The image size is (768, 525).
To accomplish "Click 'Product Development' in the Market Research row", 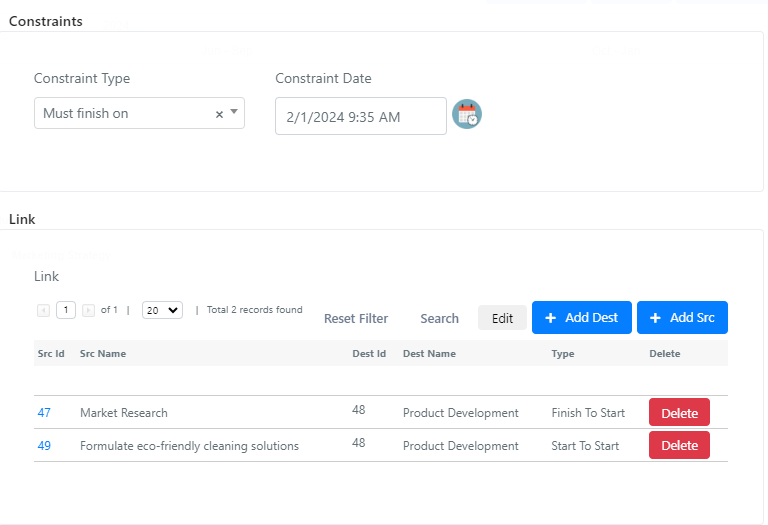I will (x=460, y=413).
